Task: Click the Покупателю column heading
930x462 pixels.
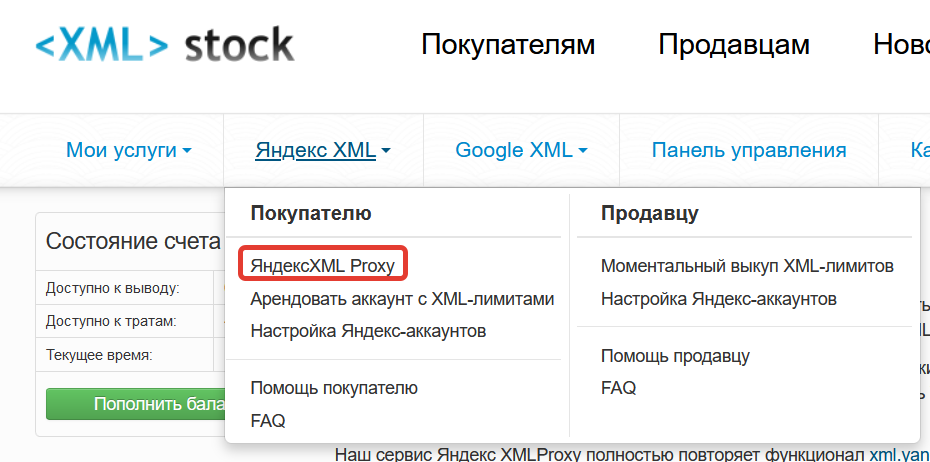Action: click(311, 213)
